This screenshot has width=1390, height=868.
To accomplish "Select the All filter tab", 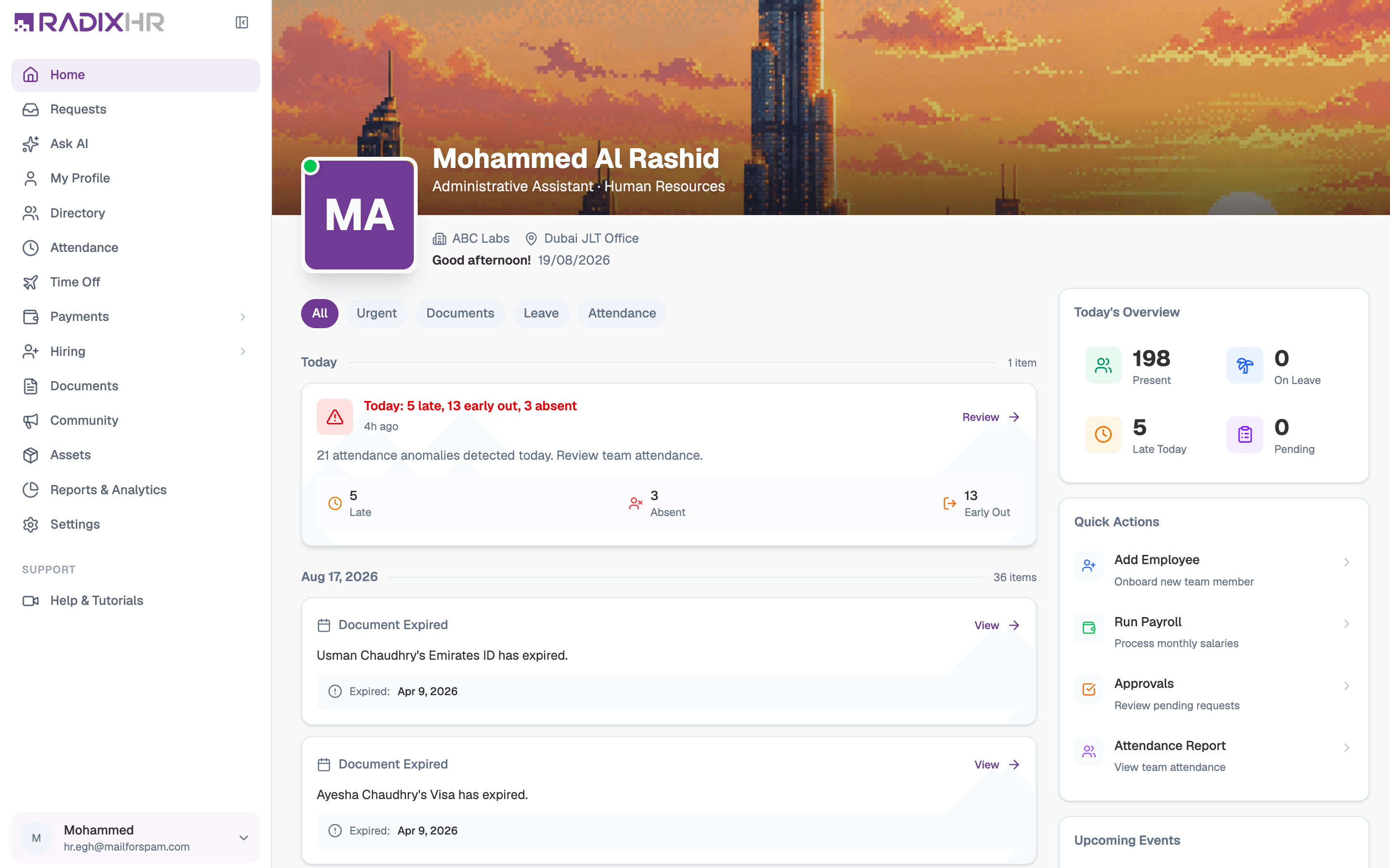I will point(319,313).
